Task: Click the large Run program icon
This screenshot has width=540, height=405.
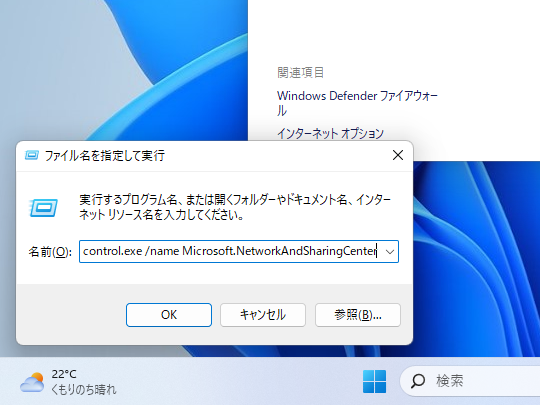Action: pyautogui.click(x=43, y=208)
